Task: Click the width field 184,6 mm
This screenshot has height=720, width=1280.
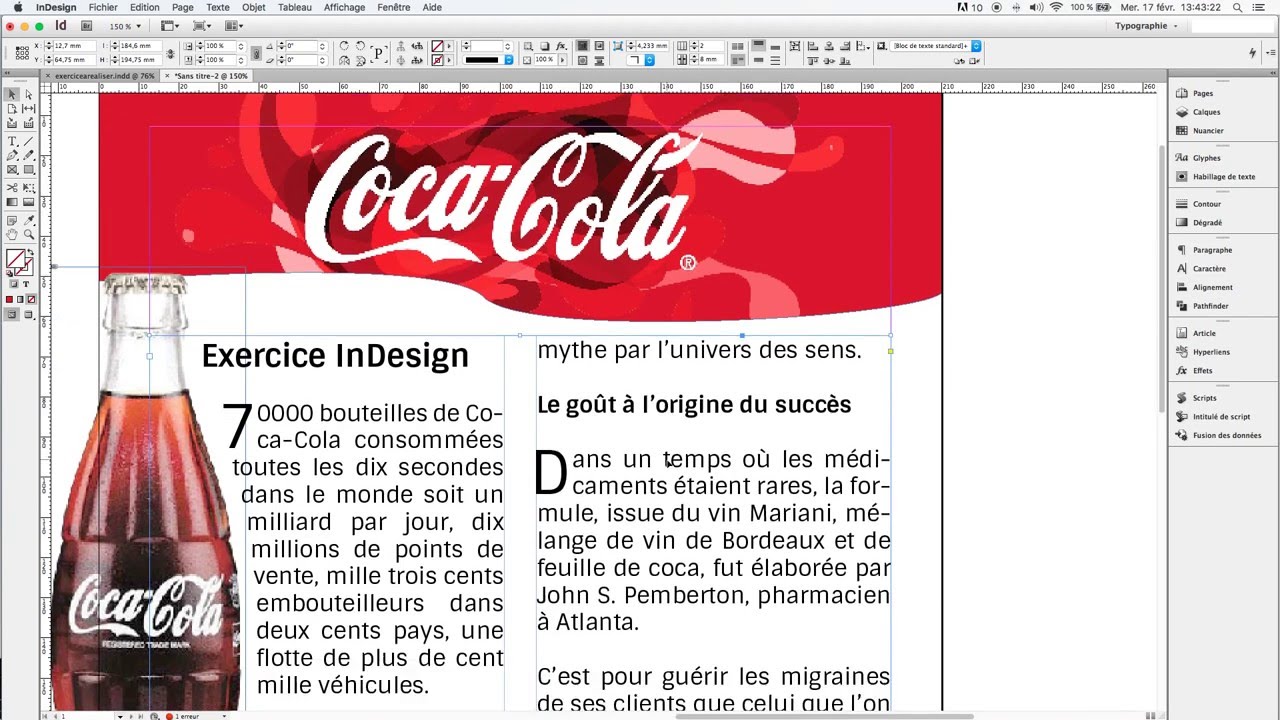Action: [140, 46]
